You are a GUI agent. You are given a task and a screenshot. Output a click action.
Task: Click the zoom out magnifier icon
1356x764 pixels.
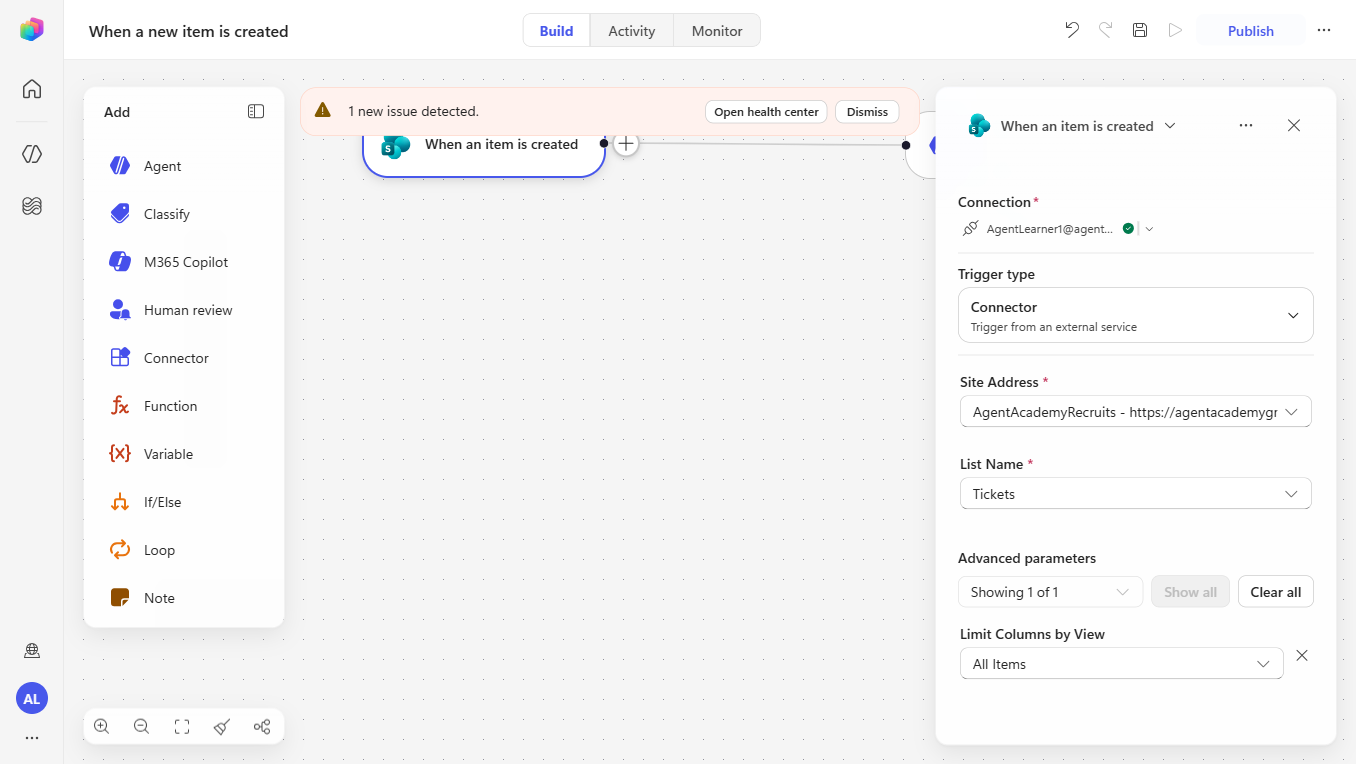pos(141,727)
